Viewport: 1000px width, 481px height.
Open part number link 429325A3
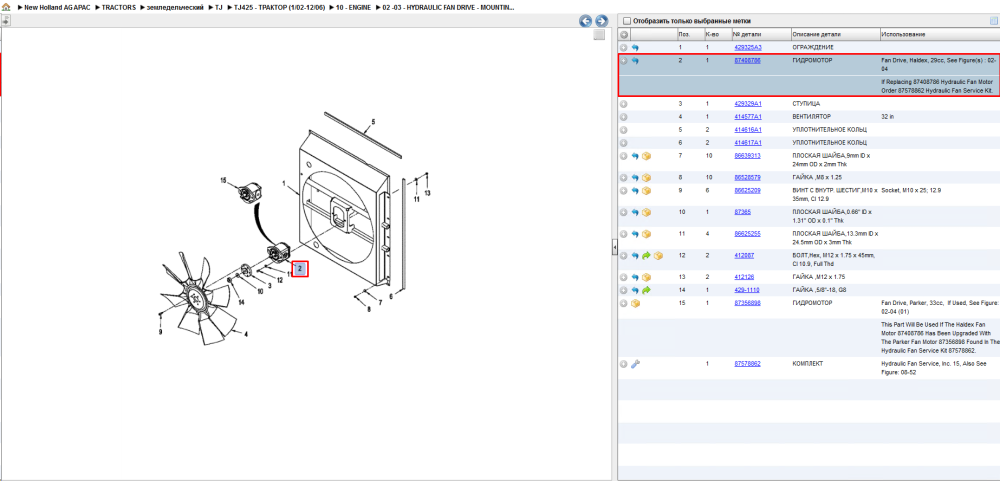(x=748, y=48)
